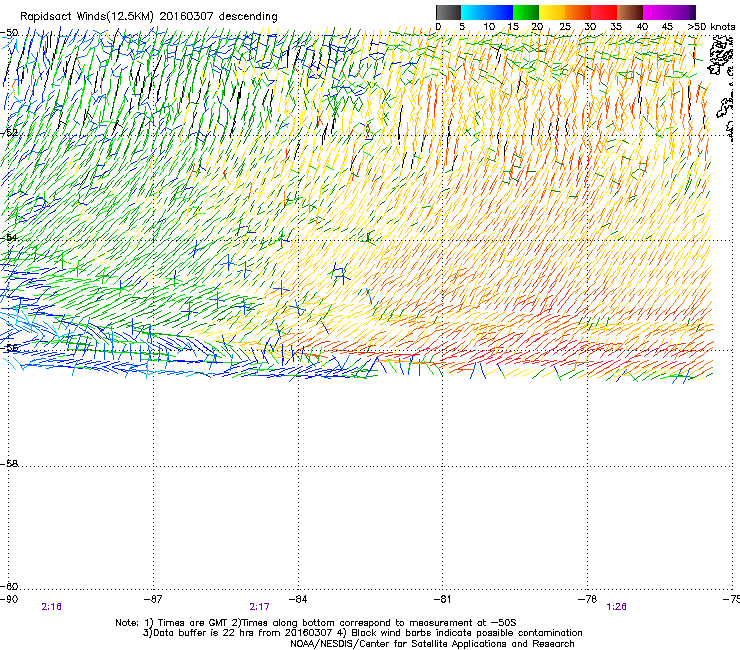Click the brown 35-40 knots legend swatch

[x=630, y=12]
